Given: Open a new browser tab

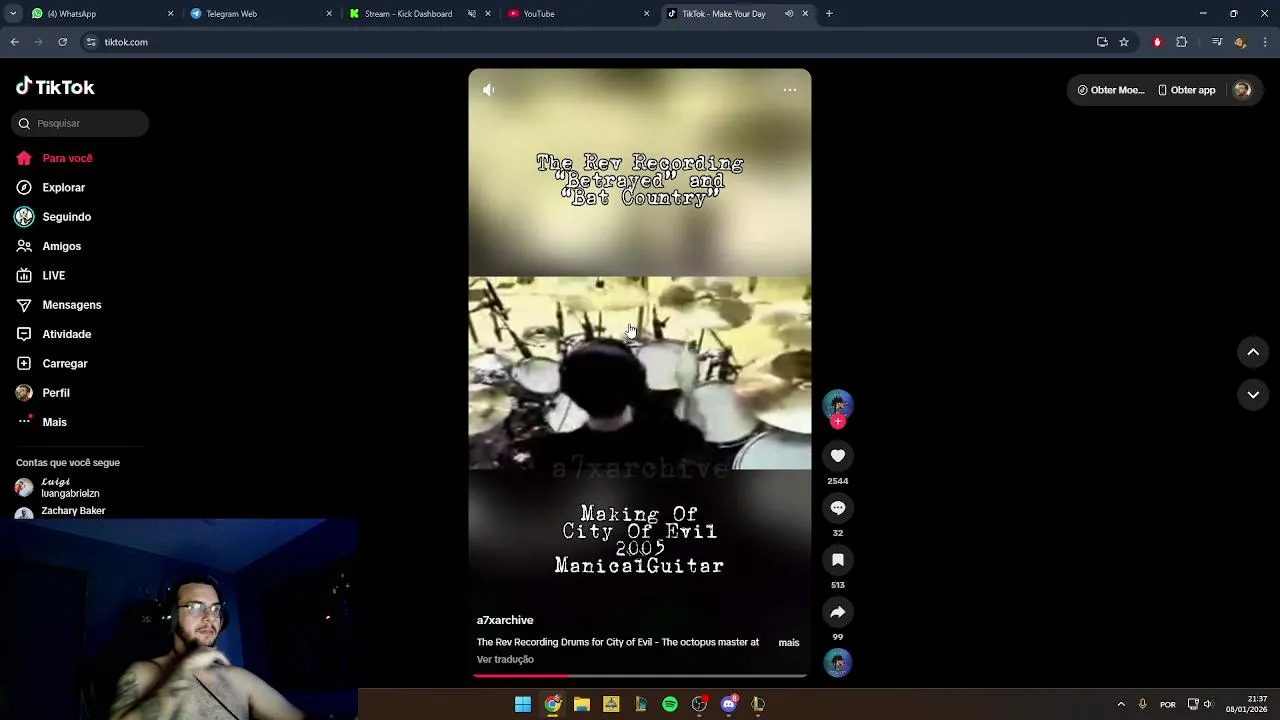Looking at the screenshot, I should (829, 14).
